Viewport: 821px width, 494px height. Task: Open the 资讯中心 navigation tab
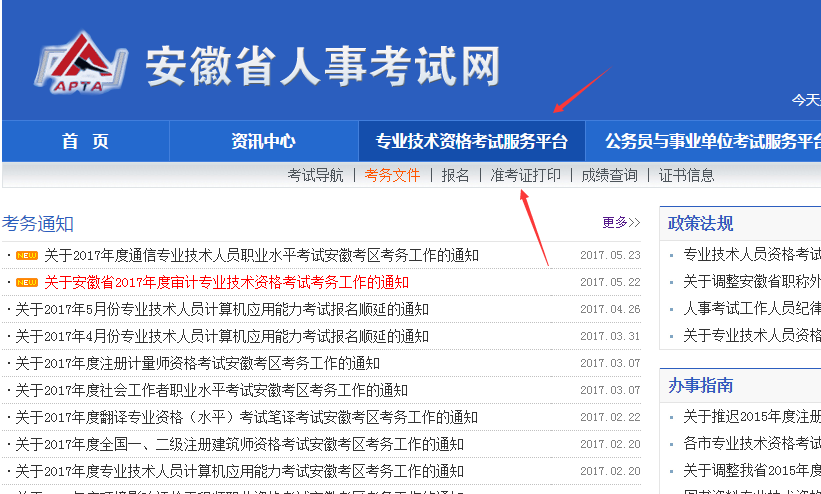point(263,141)
